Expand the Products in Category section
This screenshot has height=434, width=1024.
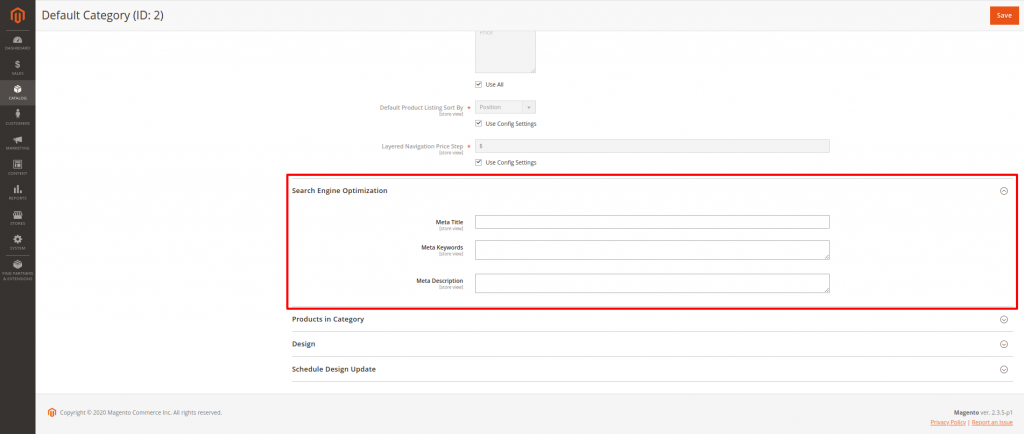[1004, 319]
